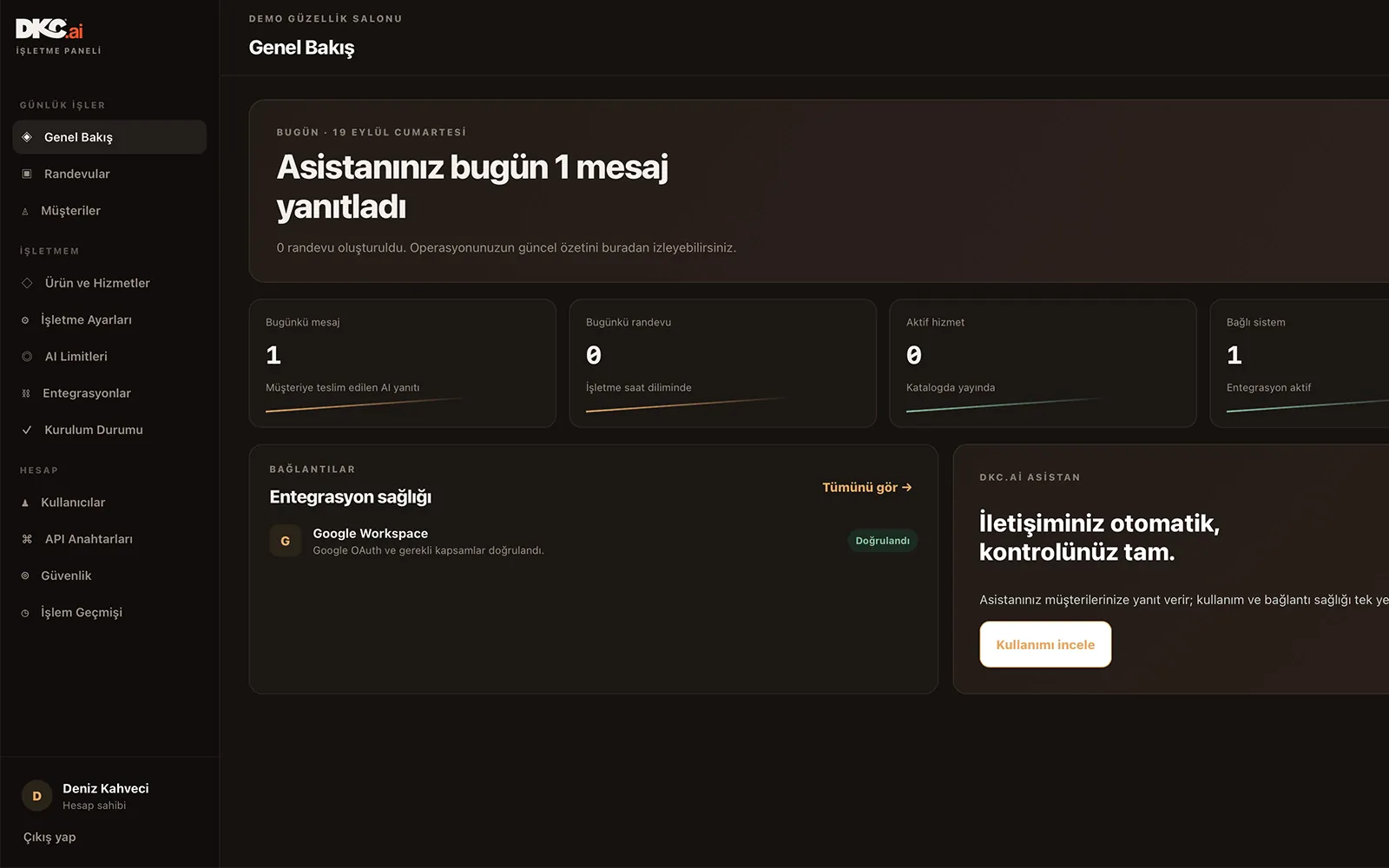Click the AI Limitleri circle icon

(27, 357)
